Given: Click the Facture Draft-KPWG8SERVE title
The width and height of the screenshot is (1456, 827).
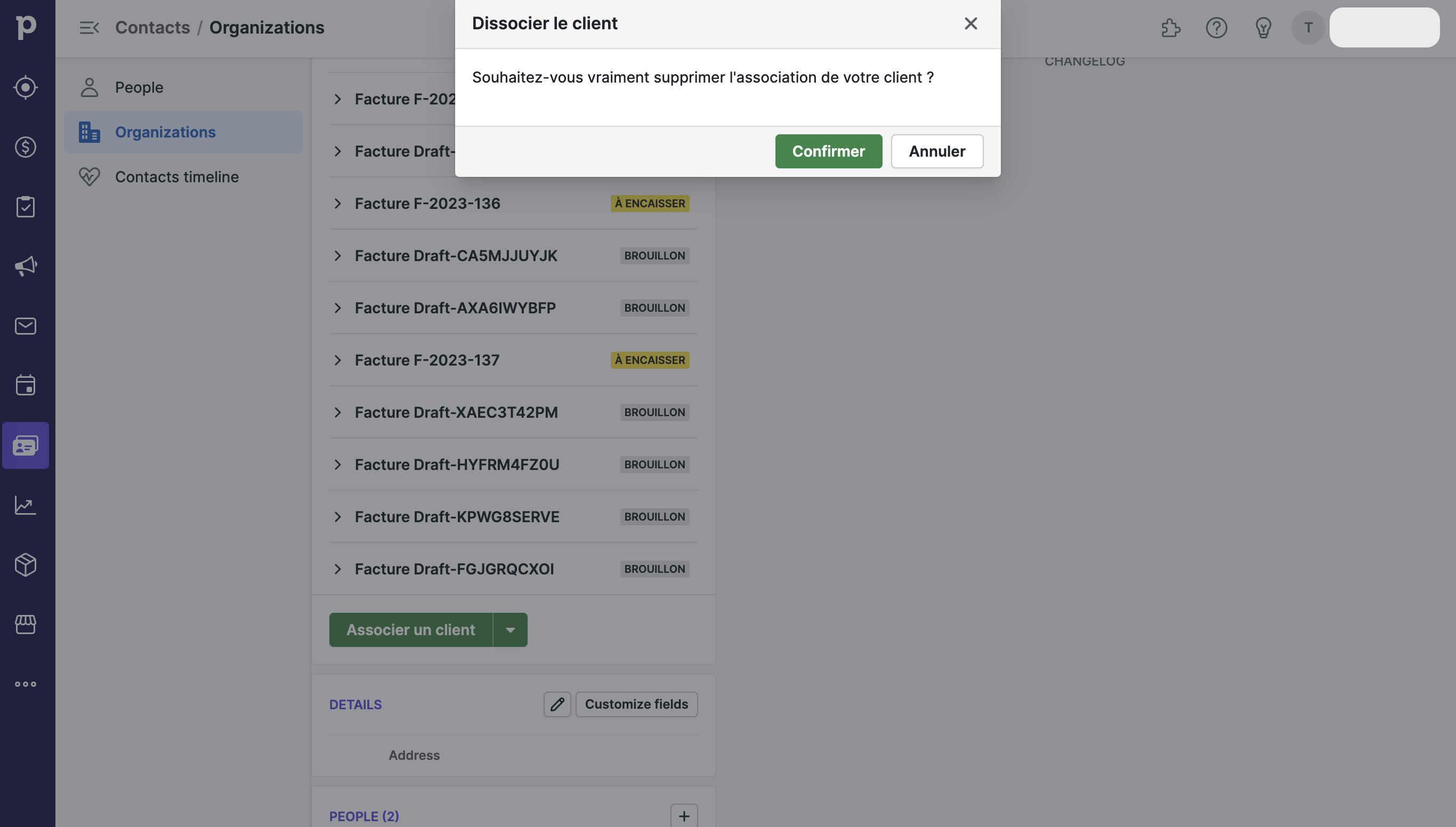Looking at the screenshot, I should [457, 517].
